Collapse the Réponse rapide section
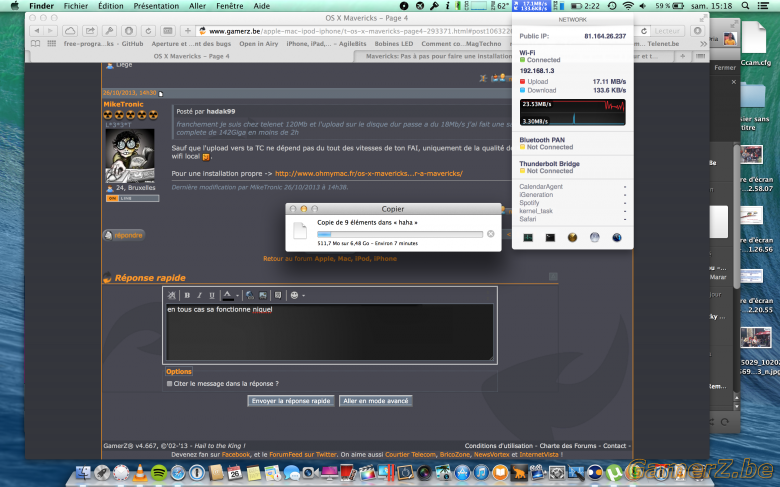The width and height of the screenshot is (780, 487). click(553, 277)
